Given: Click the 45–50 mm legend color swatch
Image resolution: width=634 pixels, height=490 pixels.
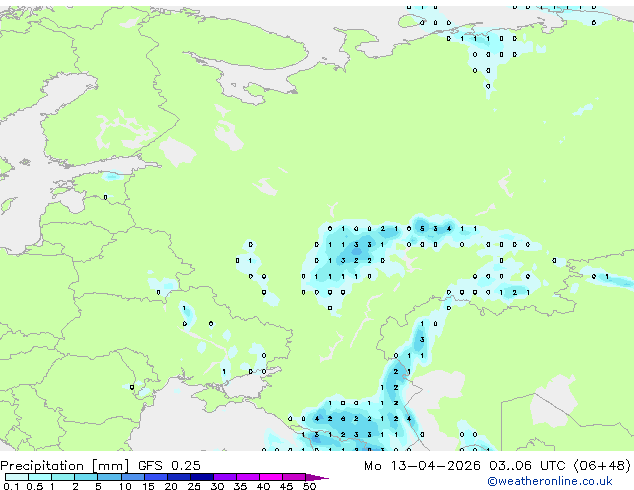Looking at the screenshot, I should [294, 477].
